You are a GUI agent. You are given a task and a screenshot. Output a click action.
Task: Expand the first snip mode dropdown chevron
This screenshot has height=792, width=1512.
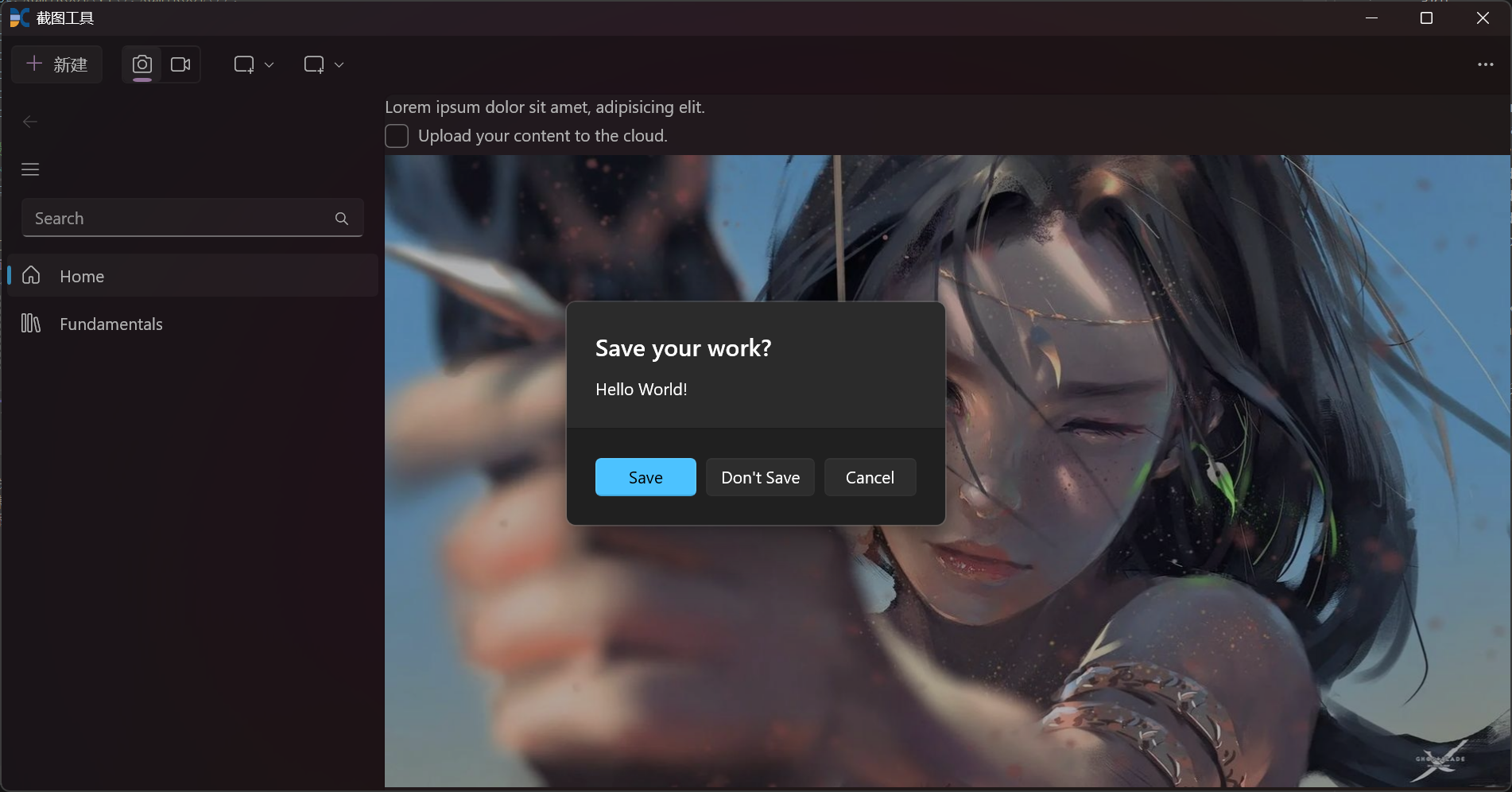coord(269,65)
